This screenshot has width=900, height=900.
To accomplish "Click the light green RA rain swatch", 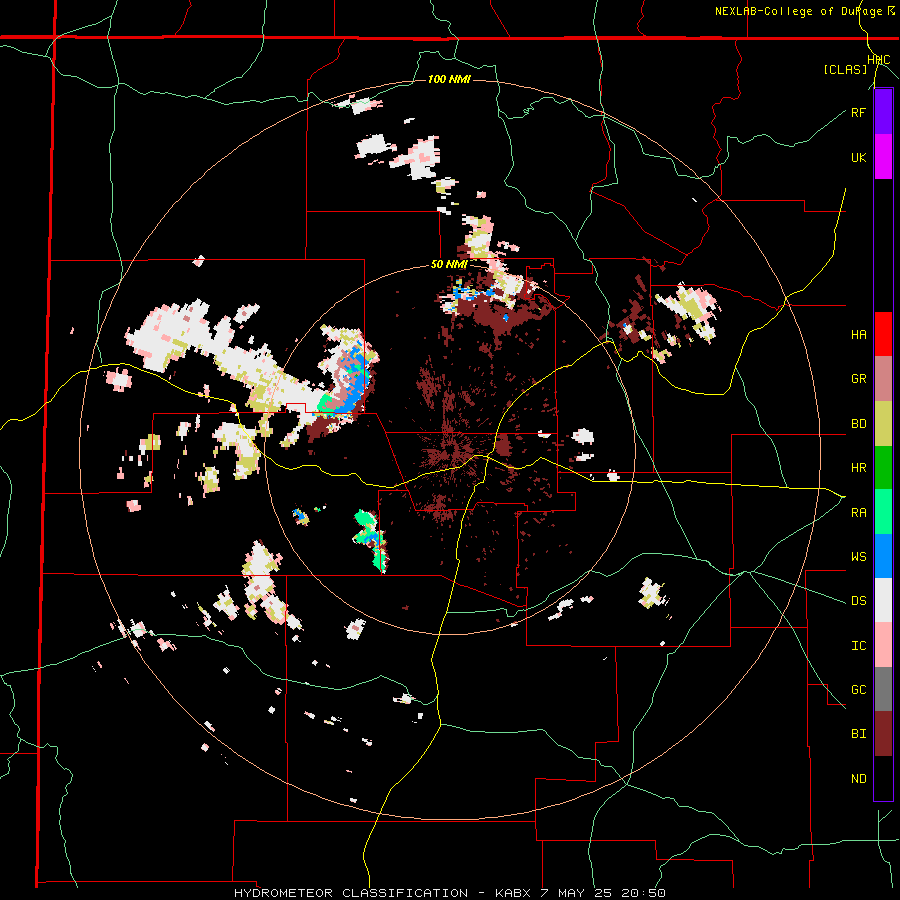I will click(x=883, y=512).
